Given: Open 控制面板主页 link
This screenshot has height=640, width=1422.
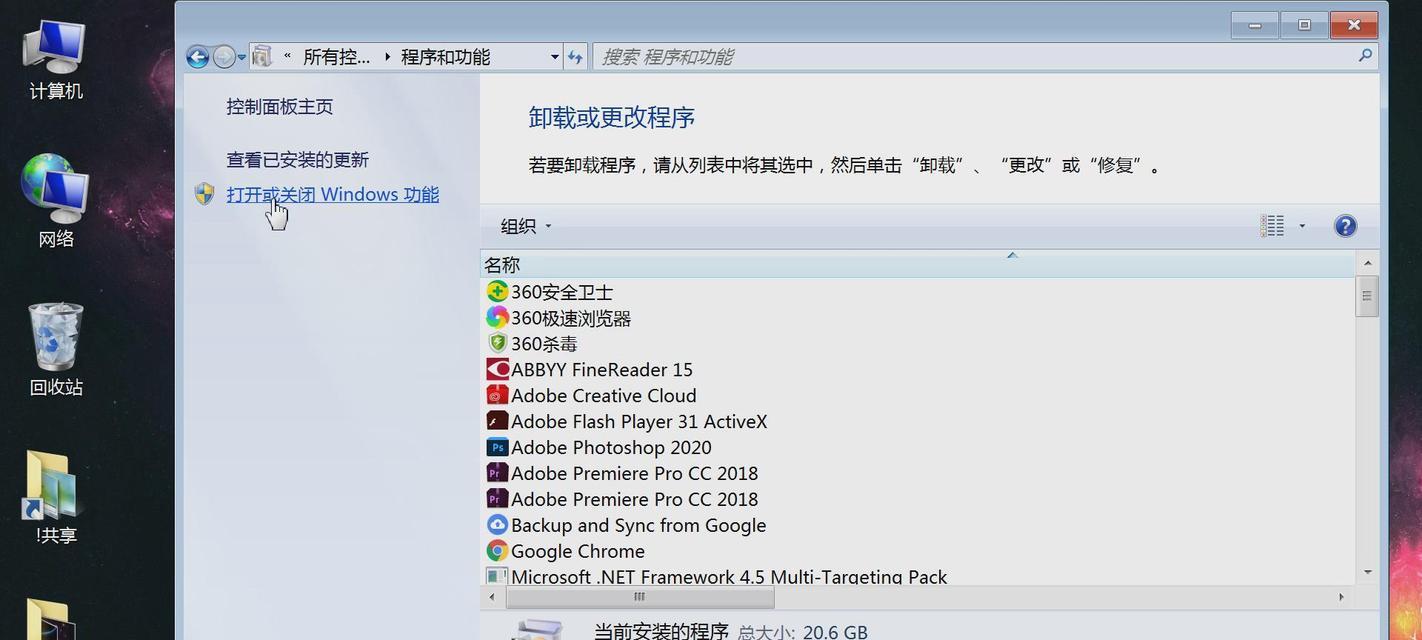Looking at the screenshot, I should [280, 107].
